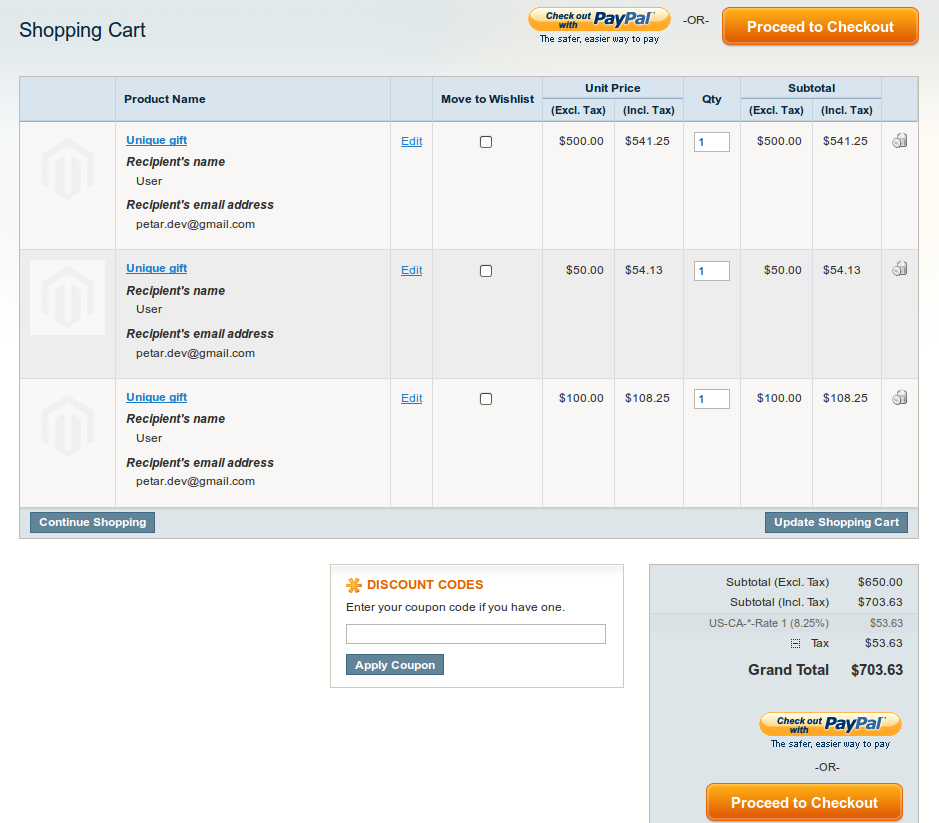The image size is (939, 823).
Task: Click product thumbnail of the $500.00 item
Action: click(68, 169)
